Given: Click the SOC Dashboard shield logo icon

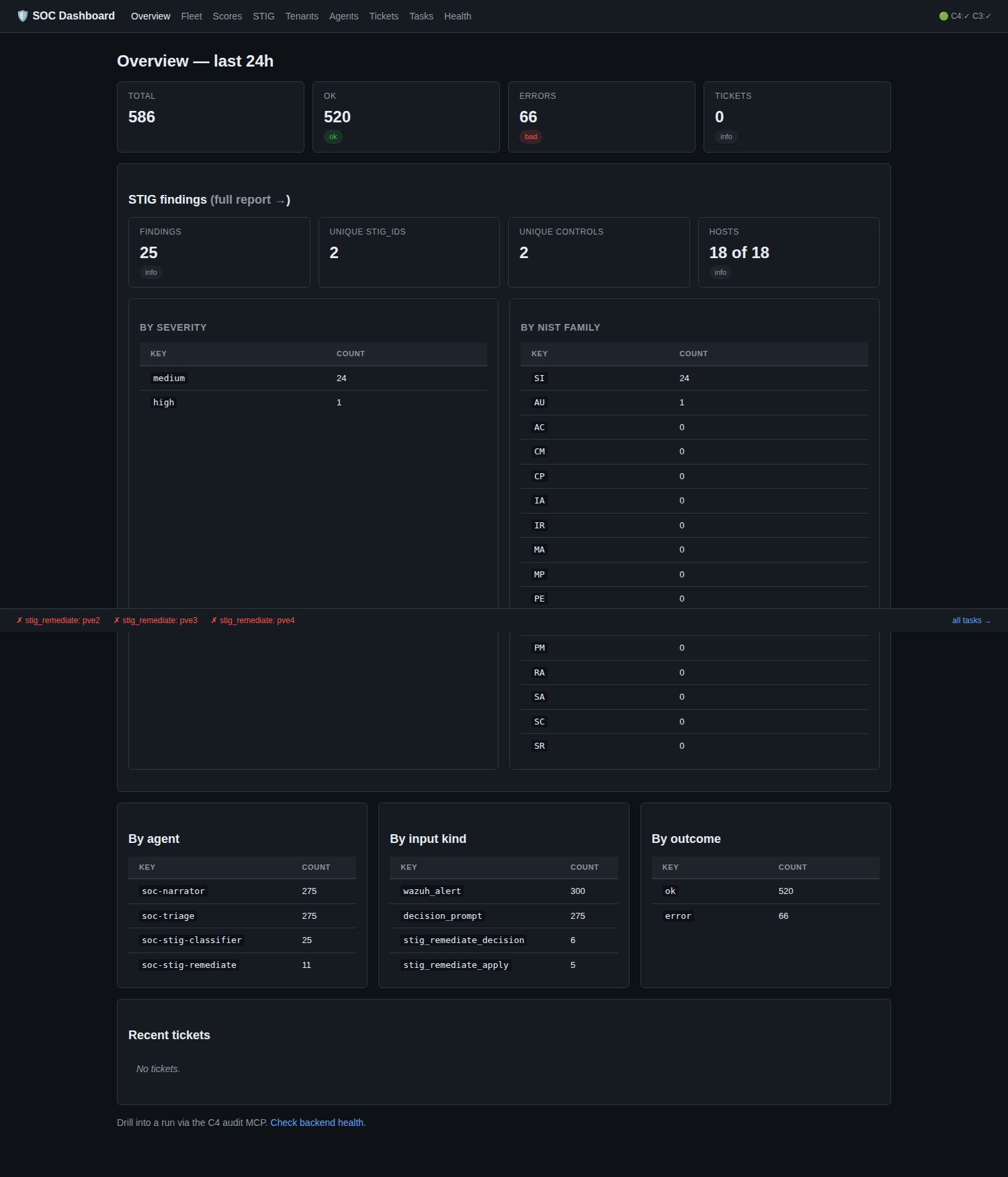Looking at the screenshot, I should (23, 16).
